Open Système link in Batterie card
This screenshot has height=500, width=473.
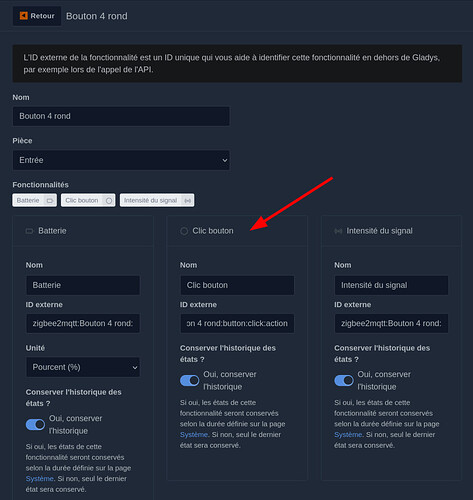pyautogui.click(x=39, y=479)
